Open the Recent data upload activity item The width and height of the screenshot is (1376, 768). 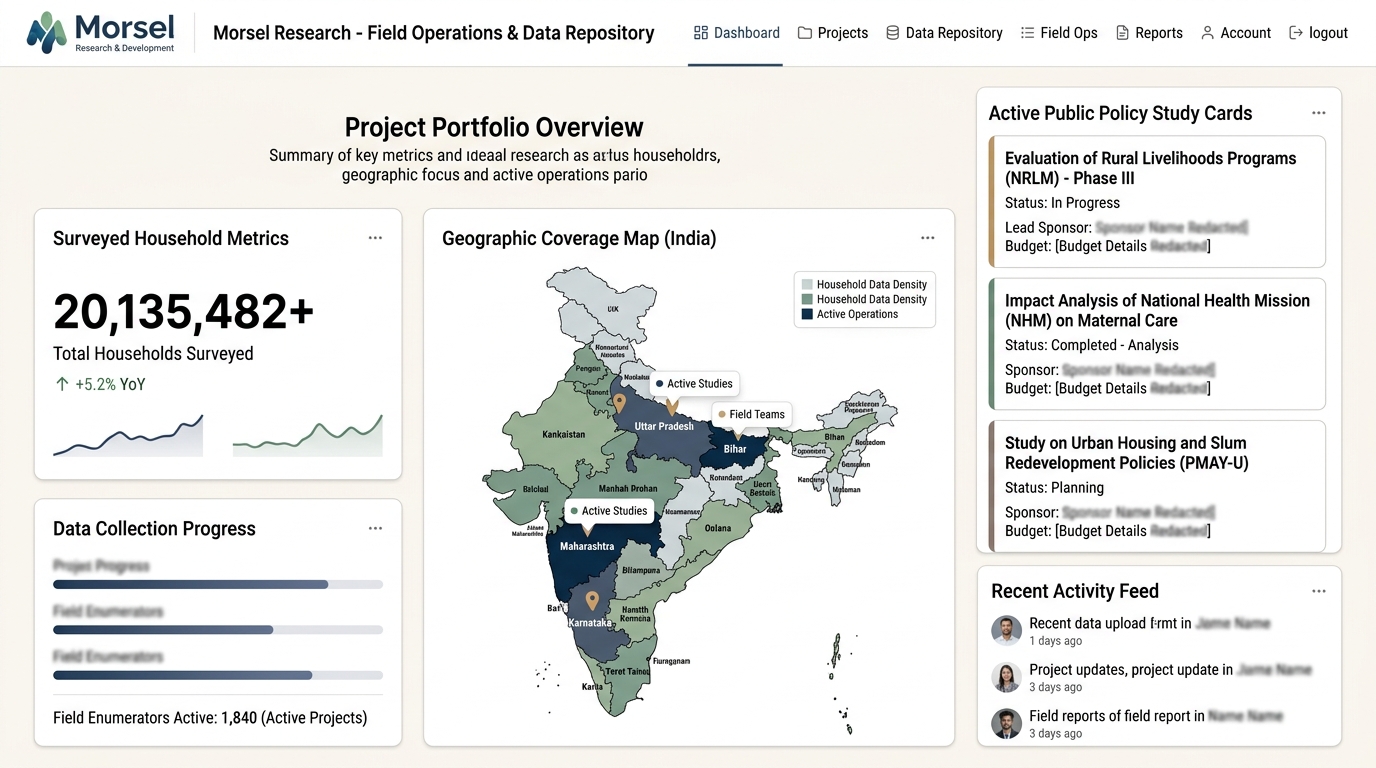click(1149, 631)
